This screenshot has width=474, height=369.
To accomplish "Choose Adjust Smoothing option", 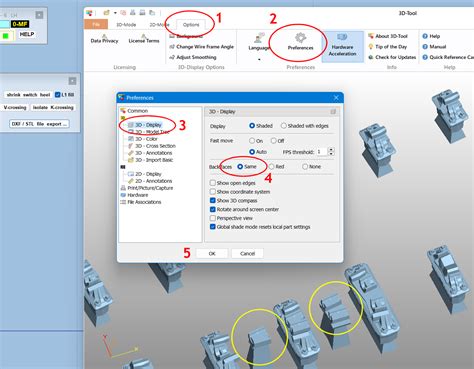I will (193, 57).
